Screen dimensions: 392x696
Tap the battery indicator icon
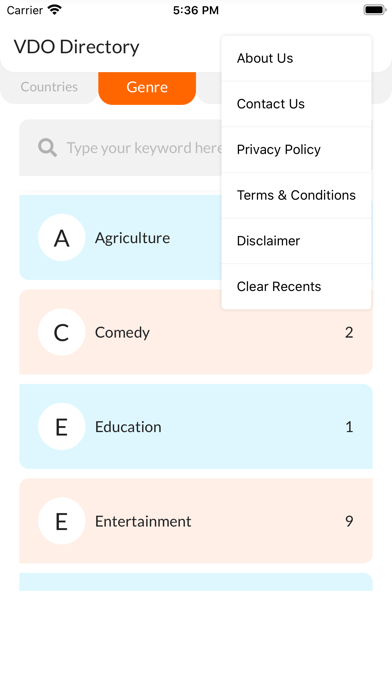tap(375, 10)
